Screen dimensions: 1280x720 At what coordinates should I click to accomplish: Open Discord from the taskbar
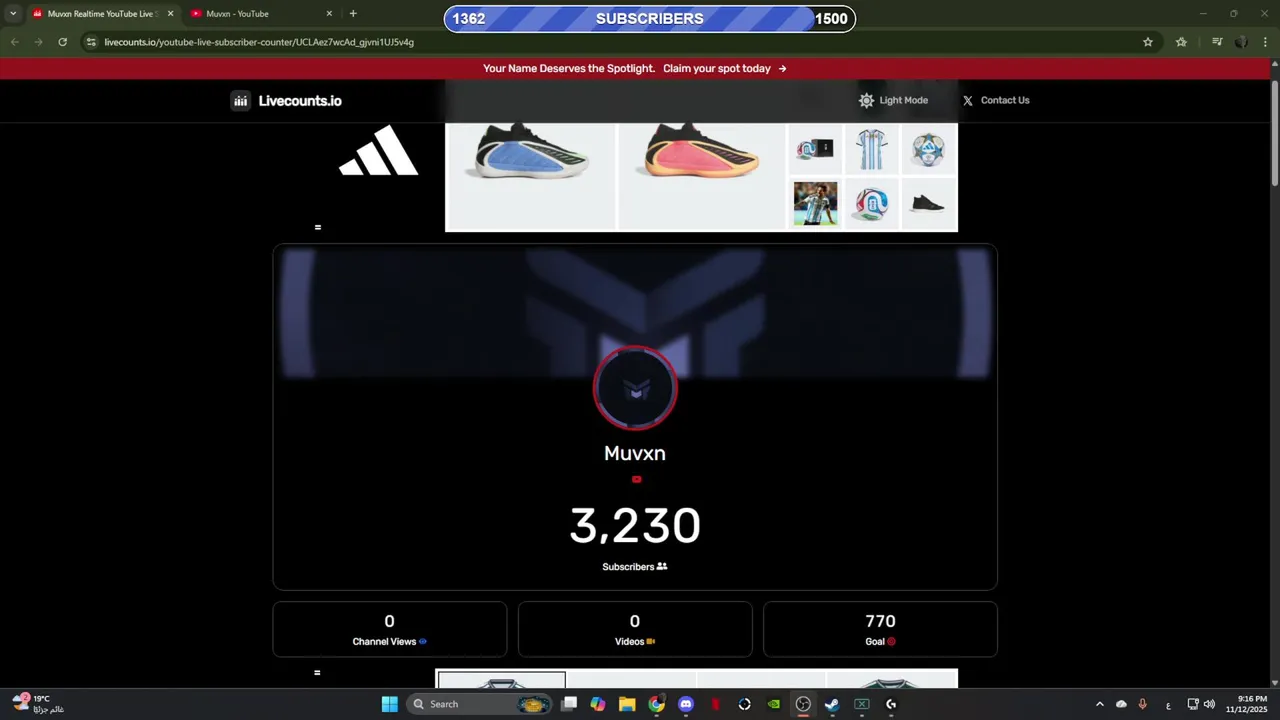(x=686, y=704)
